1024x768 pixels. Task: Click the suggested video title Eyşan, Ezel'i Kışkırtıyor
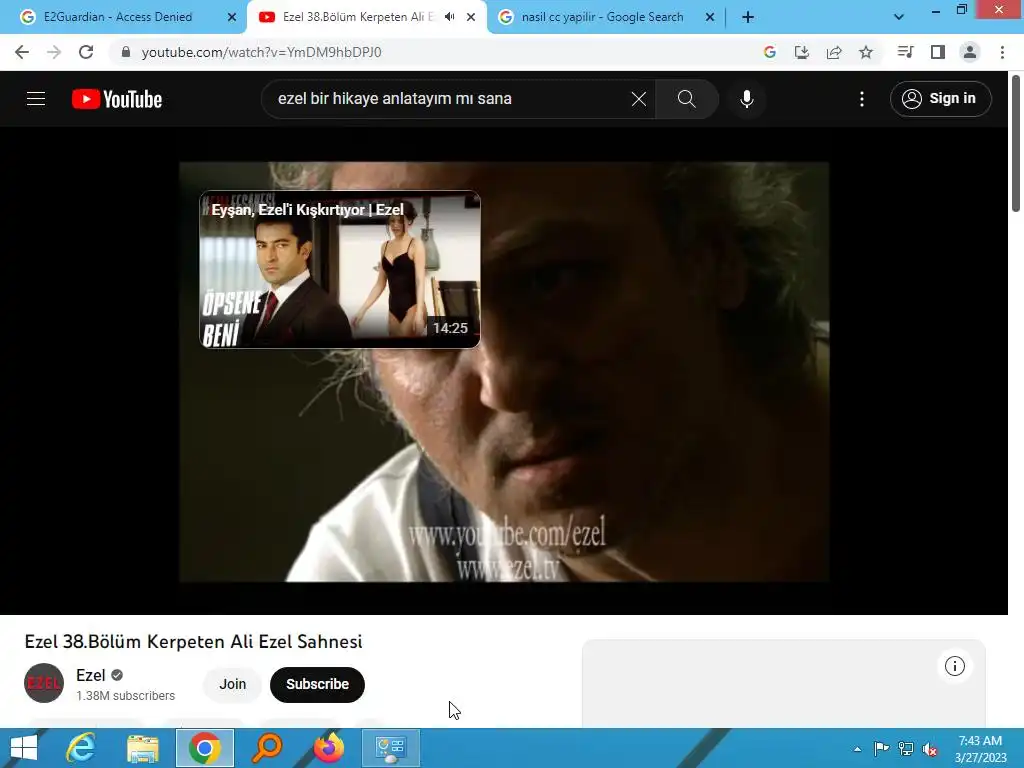pos(308,210)
